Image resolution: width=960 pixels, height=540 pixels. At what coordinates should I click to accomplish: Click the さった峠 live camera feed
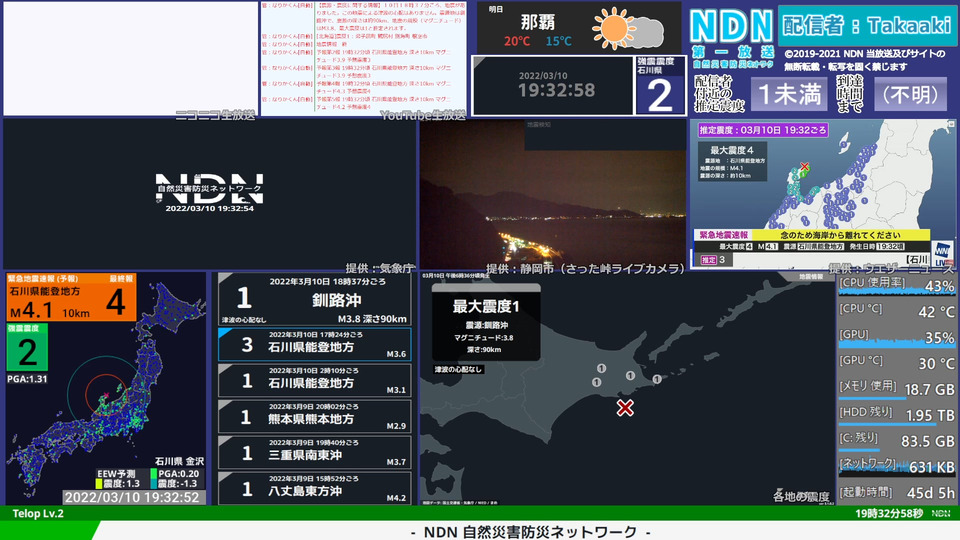[553, 194]
